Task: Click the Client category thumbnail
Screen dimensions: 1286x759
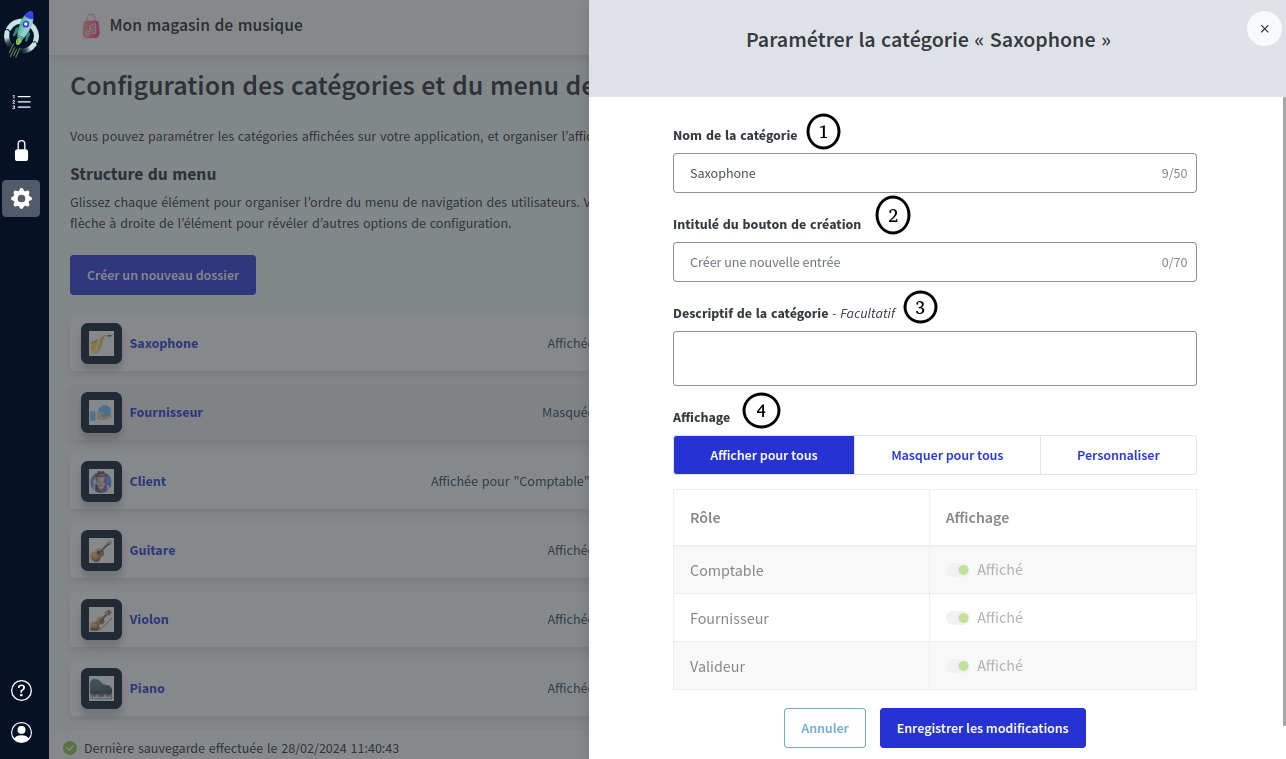Action: click(101, 481)
